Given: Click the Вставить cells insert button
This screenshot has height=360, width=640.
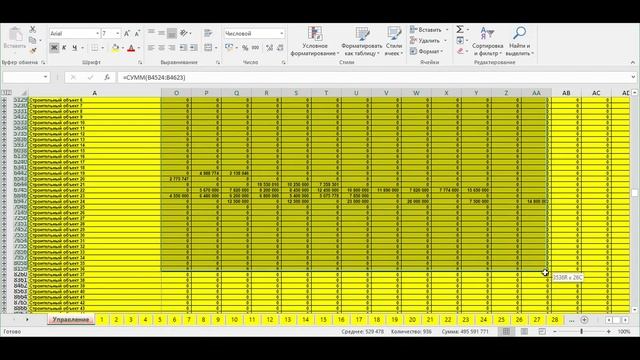Looking at the screenshot, I should point(429,30).
